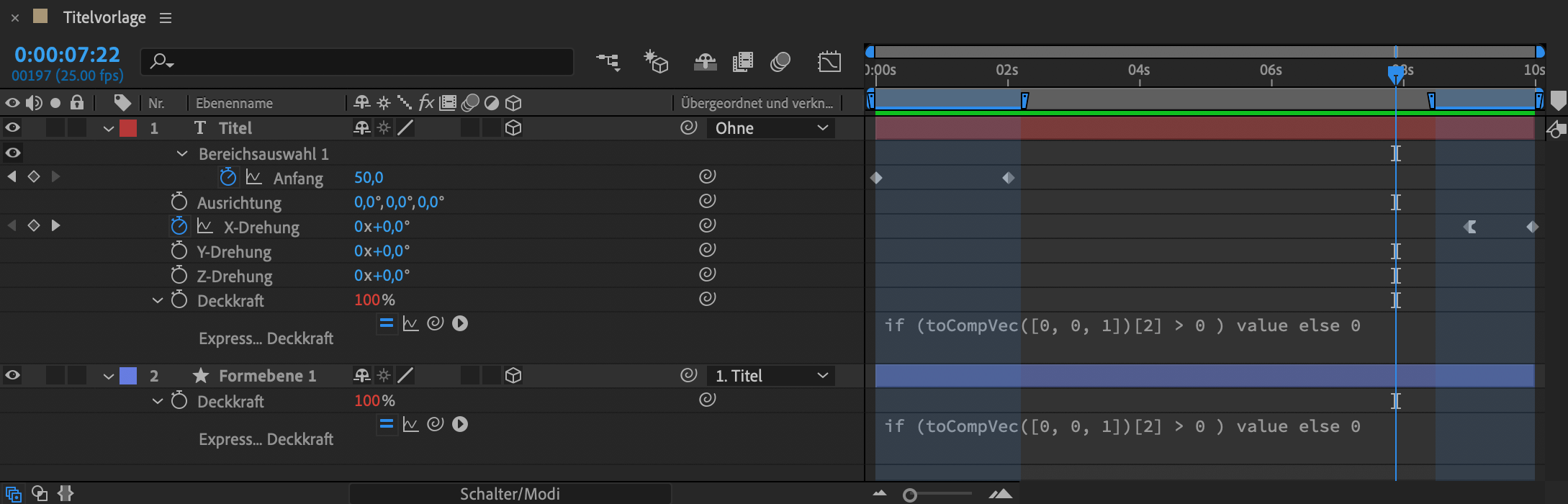The width and height of the screenshot is (1568, 504).
Task: Click the blue label color of Formebene 1
Action: click(128, 376)
